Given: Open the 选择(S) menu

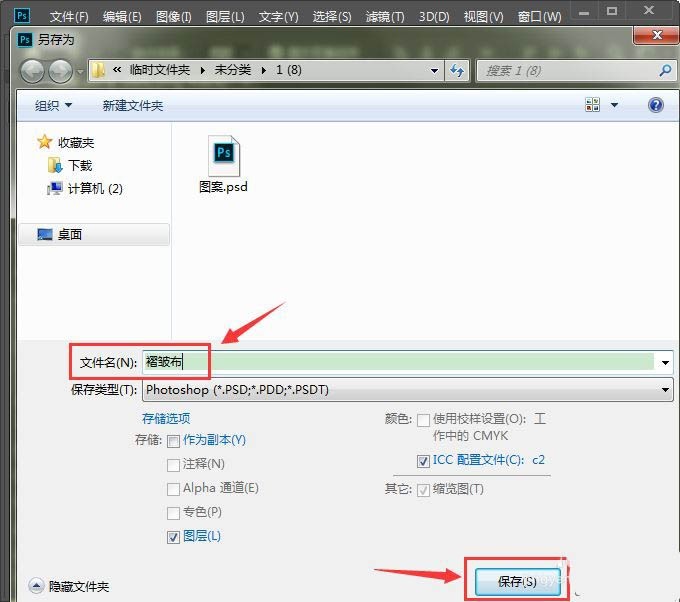Looking at the screenshot, I should (x=332, y=17).
